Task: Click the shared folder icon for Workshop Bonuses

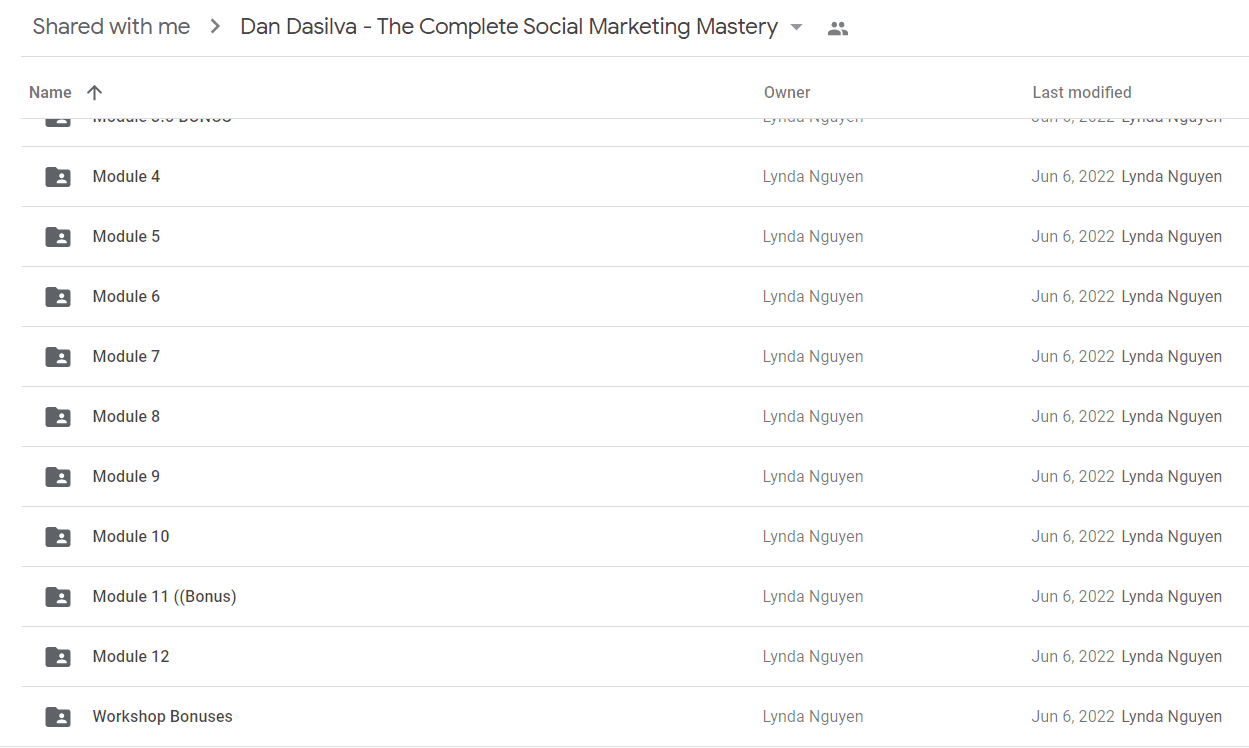Action: coord(58,717)
